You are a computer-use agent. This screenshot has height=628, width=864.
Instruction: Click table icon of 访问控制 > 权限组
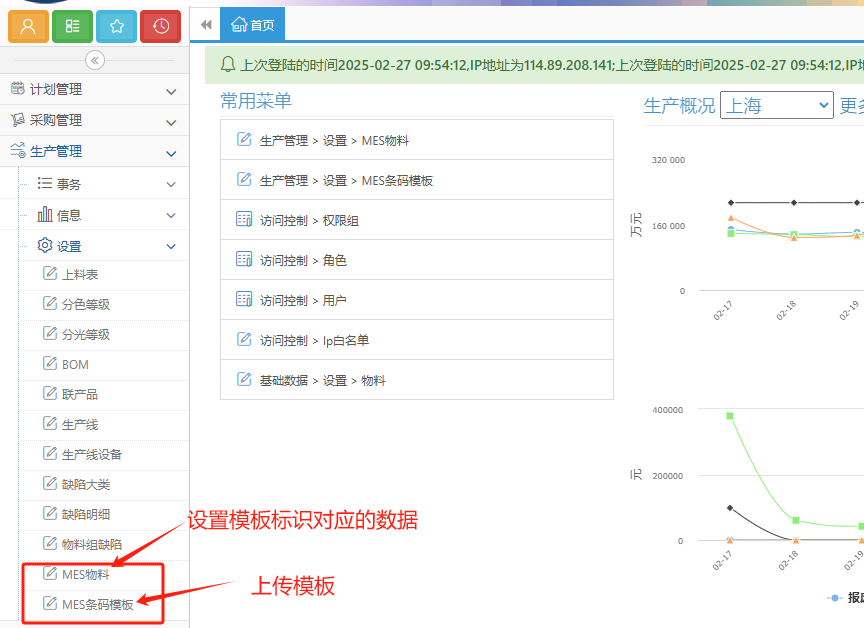point(244,219)
